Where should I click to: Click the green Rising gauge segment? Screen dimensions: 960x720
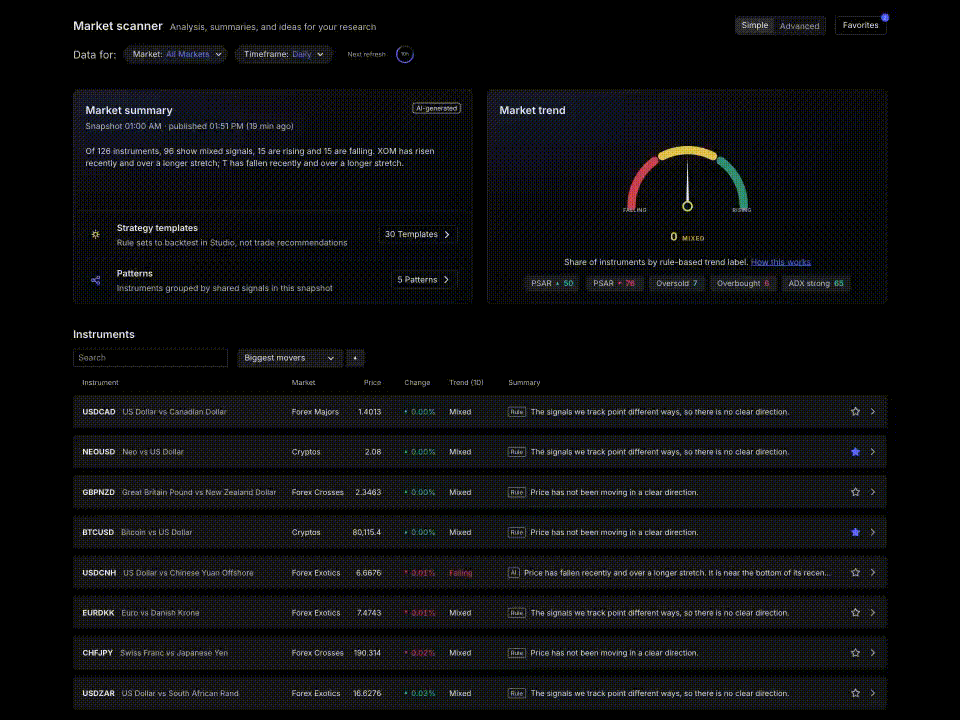[734, 182]
